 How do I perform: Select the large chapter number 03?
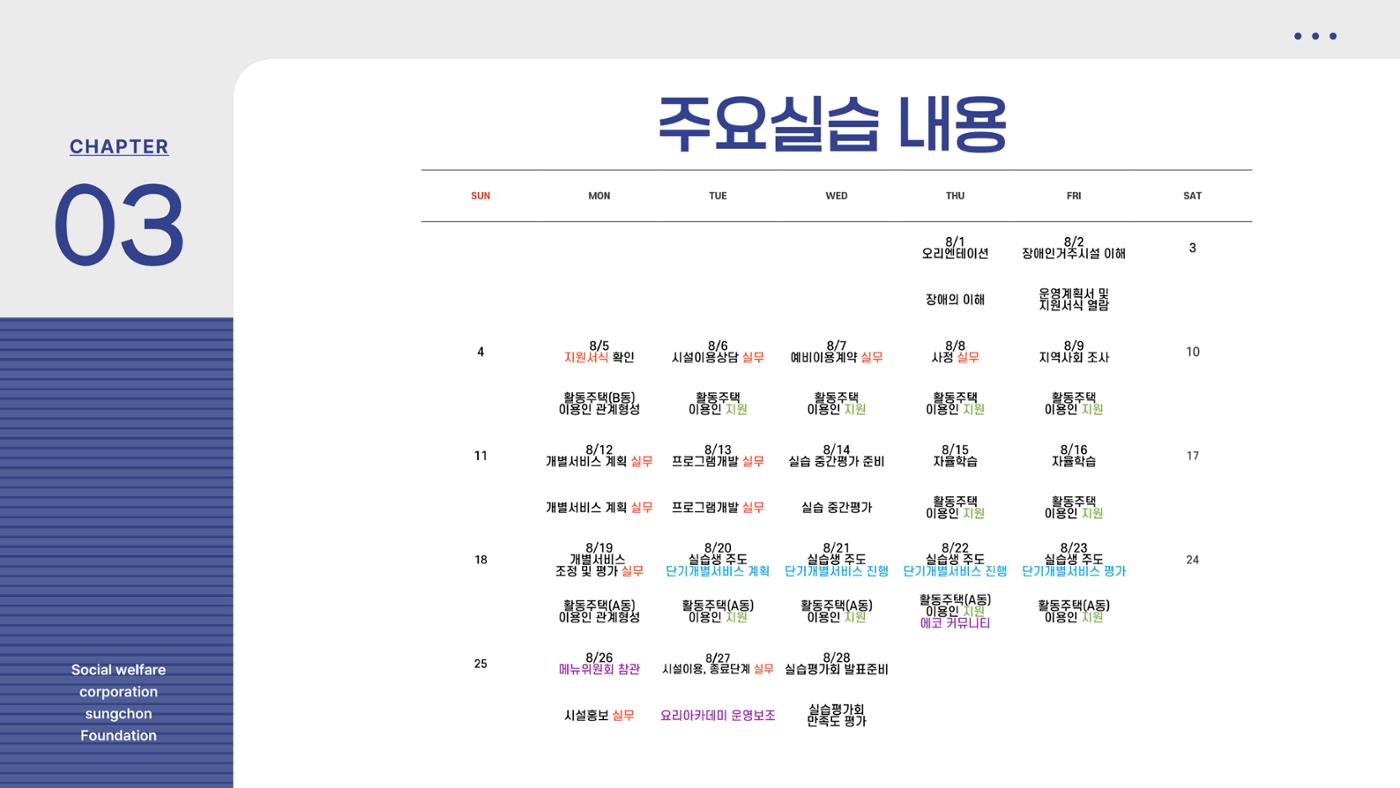click(119, 225)
